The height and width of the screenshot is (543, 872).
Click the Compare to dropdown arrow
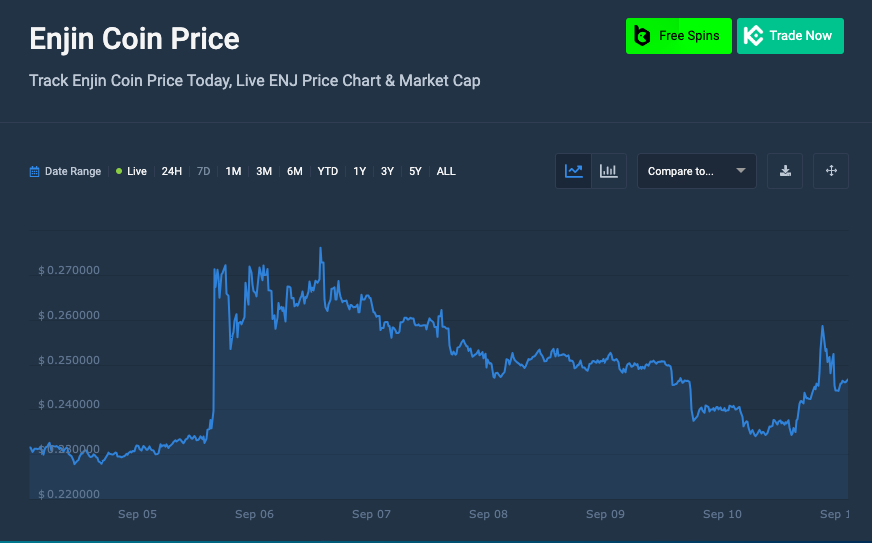tap(741, 171)
